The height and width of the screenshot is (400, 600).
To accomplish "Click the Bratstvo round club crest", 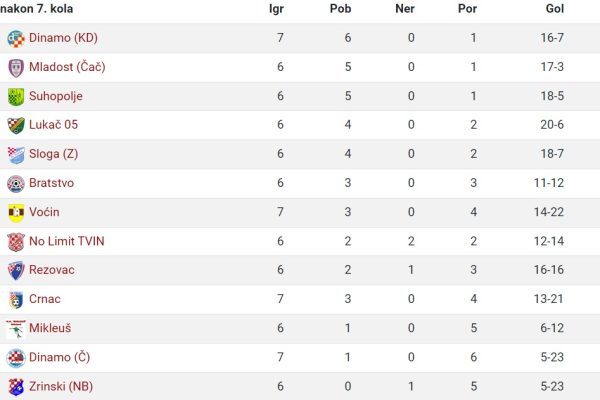I will pos(16,184).
